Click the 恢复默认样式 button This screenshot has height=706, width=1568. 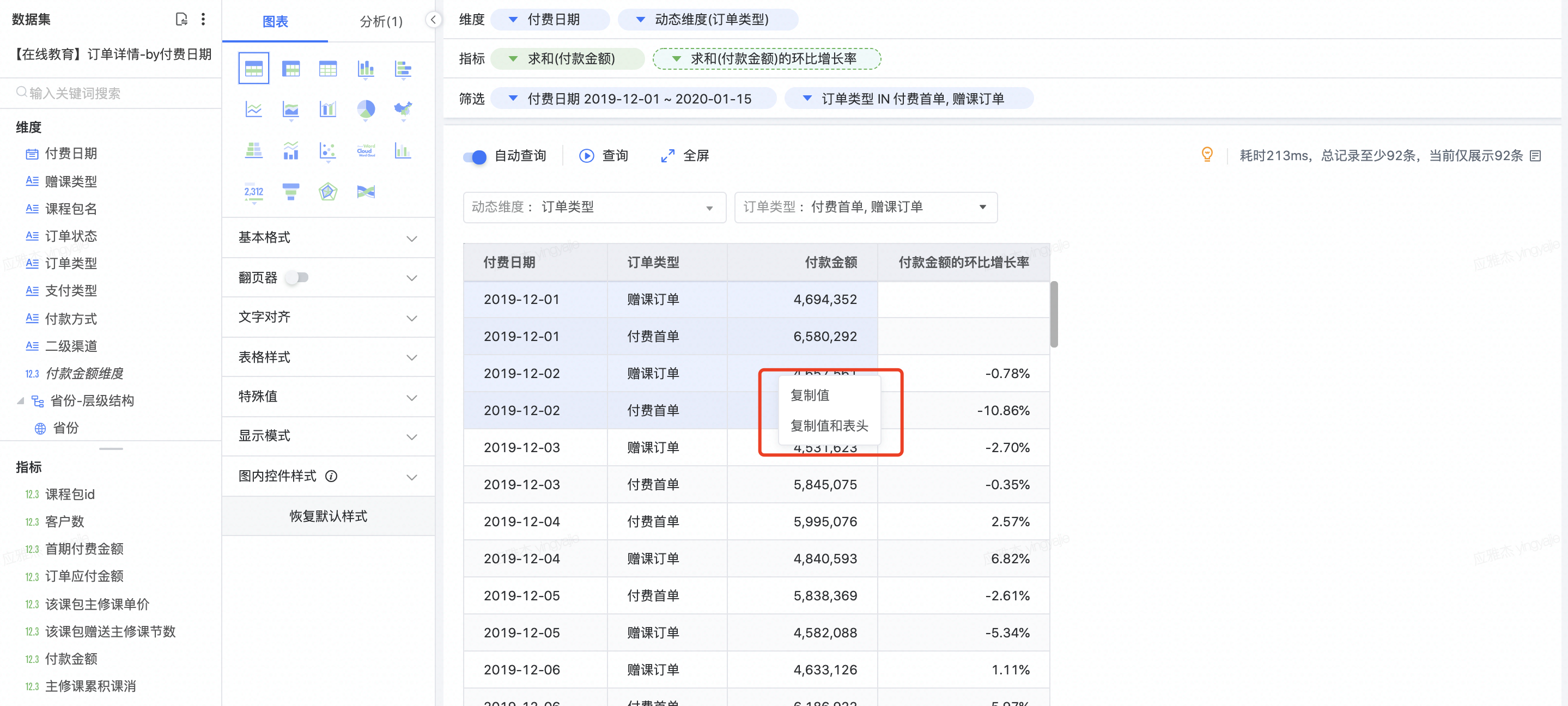(327, 516)
